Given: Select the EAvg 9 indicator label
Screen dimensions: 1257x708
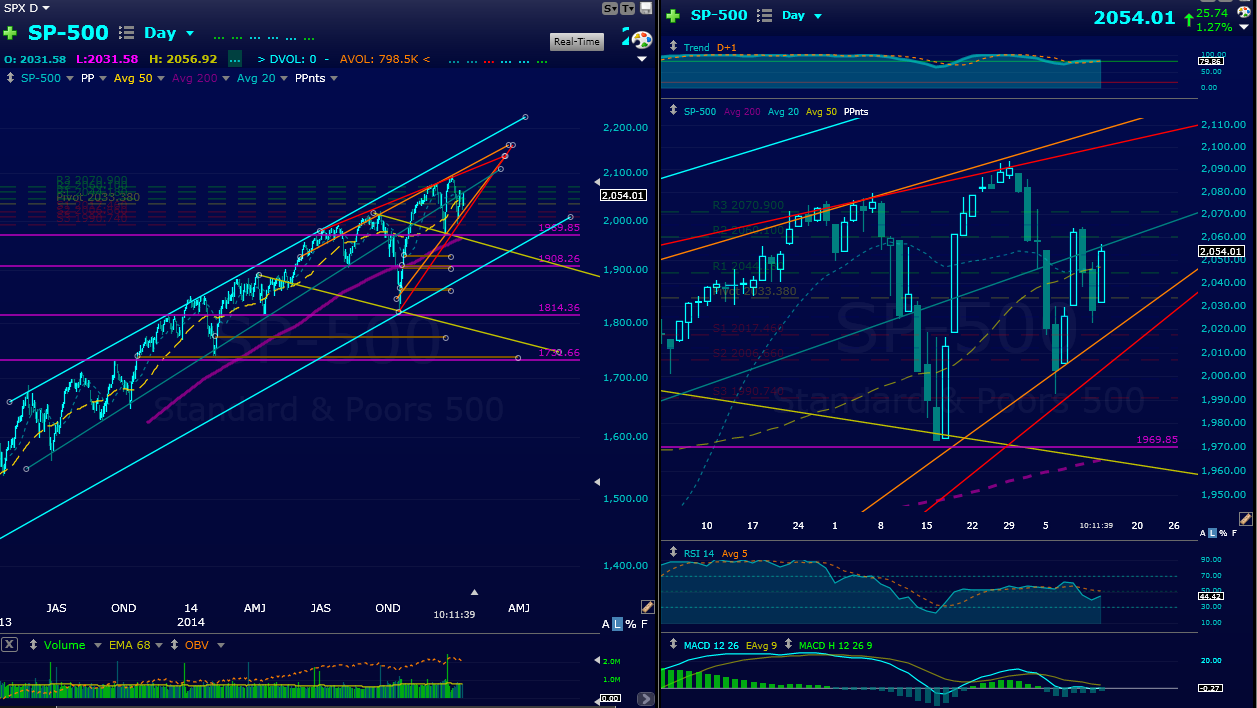Looking at the screenshot, I should coord(760,645).
